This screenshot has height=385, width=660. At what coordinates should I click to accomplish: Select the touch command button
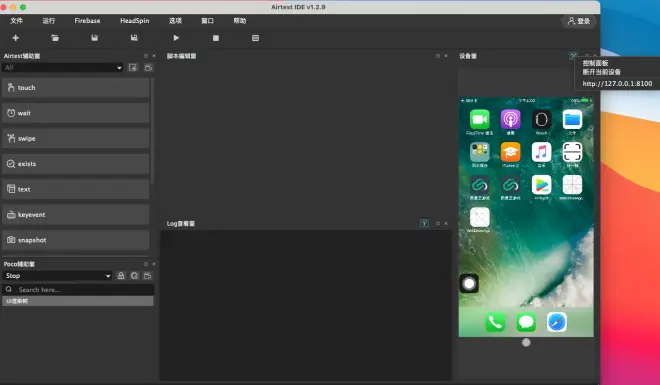[x=76, y=88]
